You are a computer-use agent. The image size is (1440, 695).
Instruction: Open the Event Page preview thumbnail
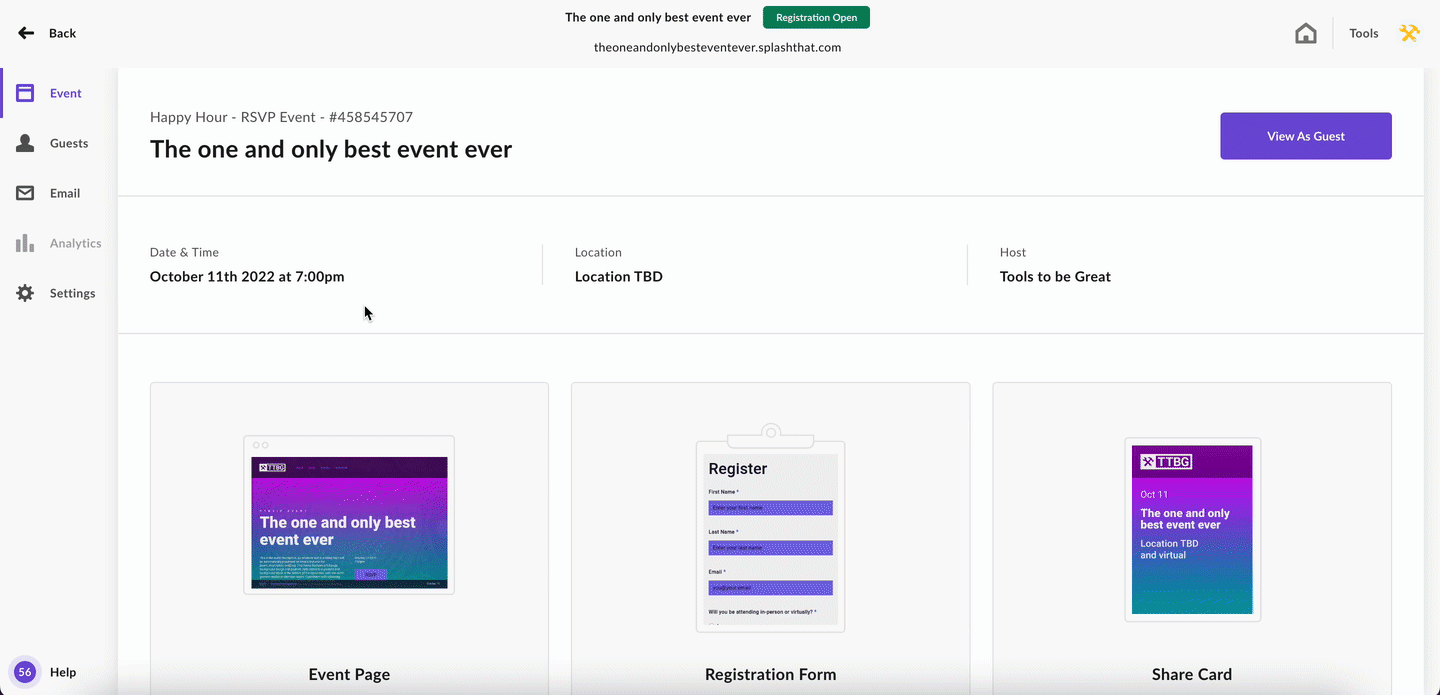[x=349, y=515]
